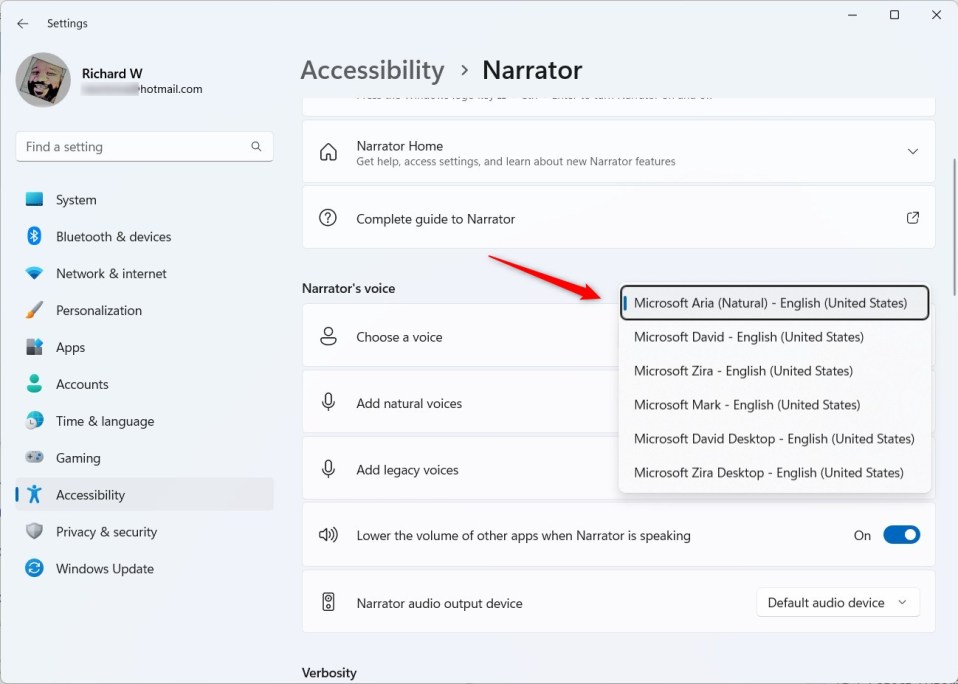Select Microsoft David voice option
958x684 pixels.
click(x=774, y=337)
